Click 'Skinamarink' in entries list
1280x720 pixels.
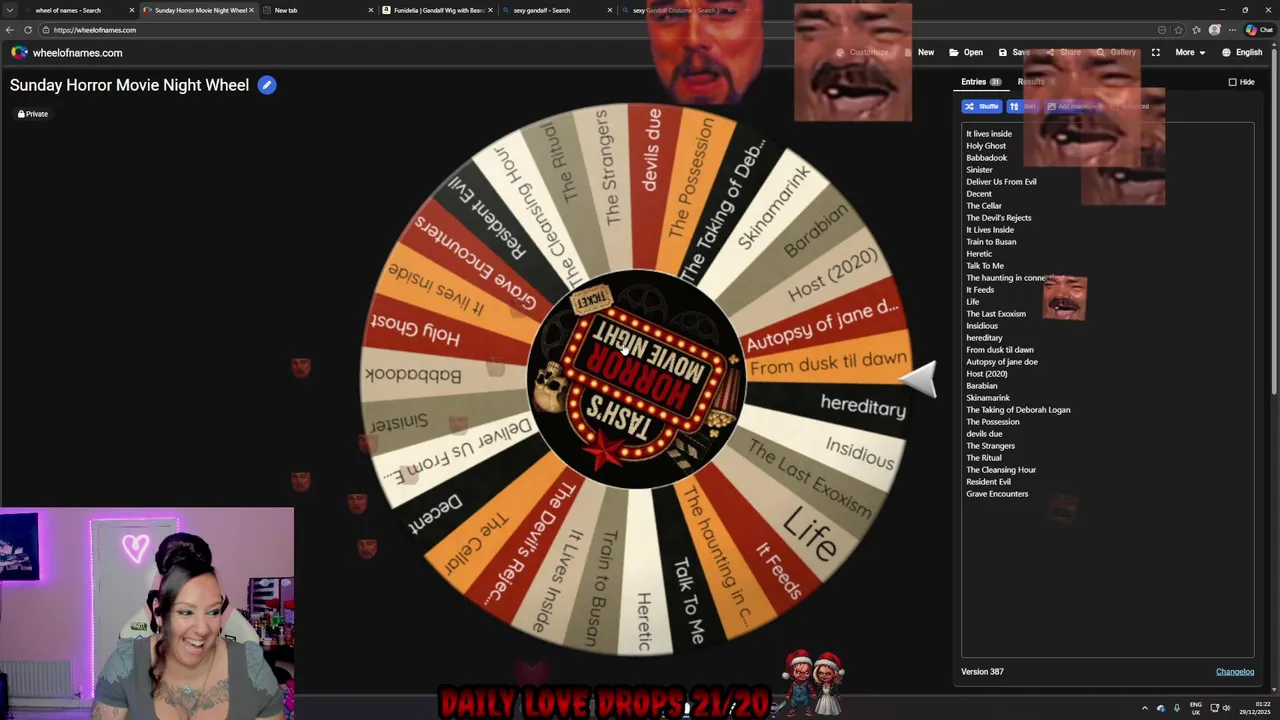click(988, 398)
